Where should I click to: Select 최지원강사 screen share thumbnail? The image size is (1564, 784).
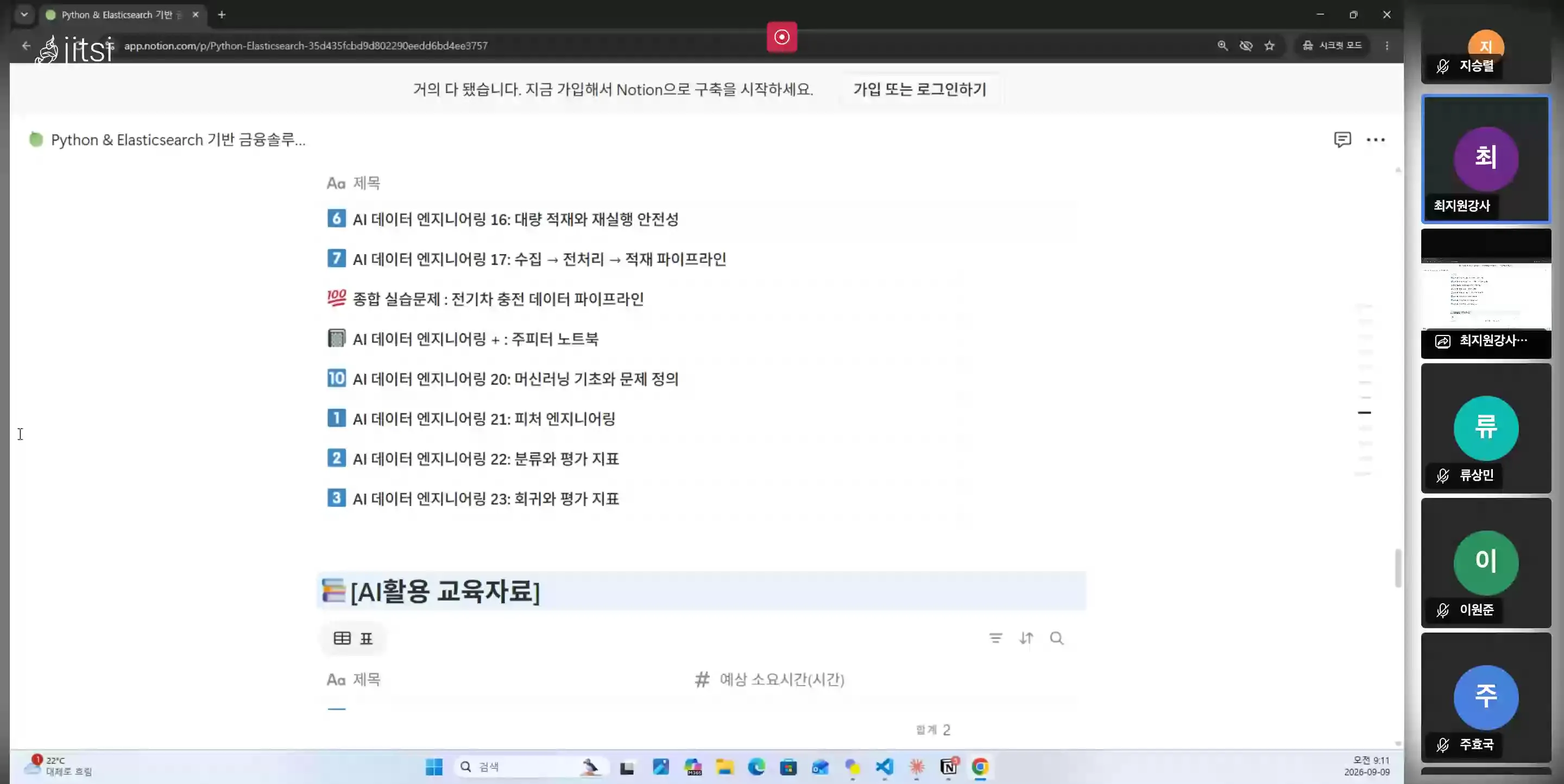(x=1486, y=294)
